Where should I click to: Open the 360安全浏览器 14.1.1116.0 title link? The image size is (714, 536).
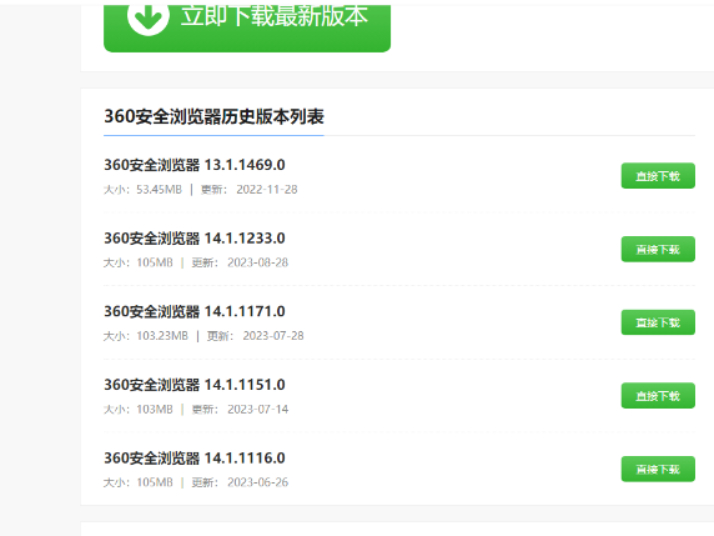click(194, 458)
